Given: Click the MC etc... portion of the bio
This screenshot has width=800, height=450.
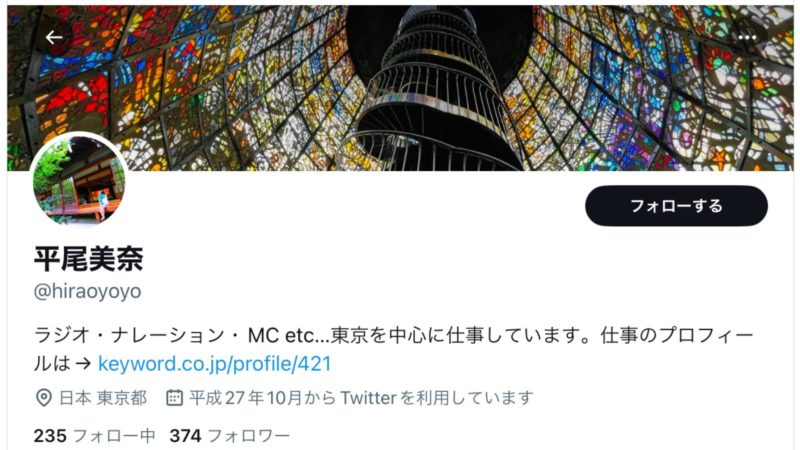Looking at the screenshot, I should click(289, 335).
